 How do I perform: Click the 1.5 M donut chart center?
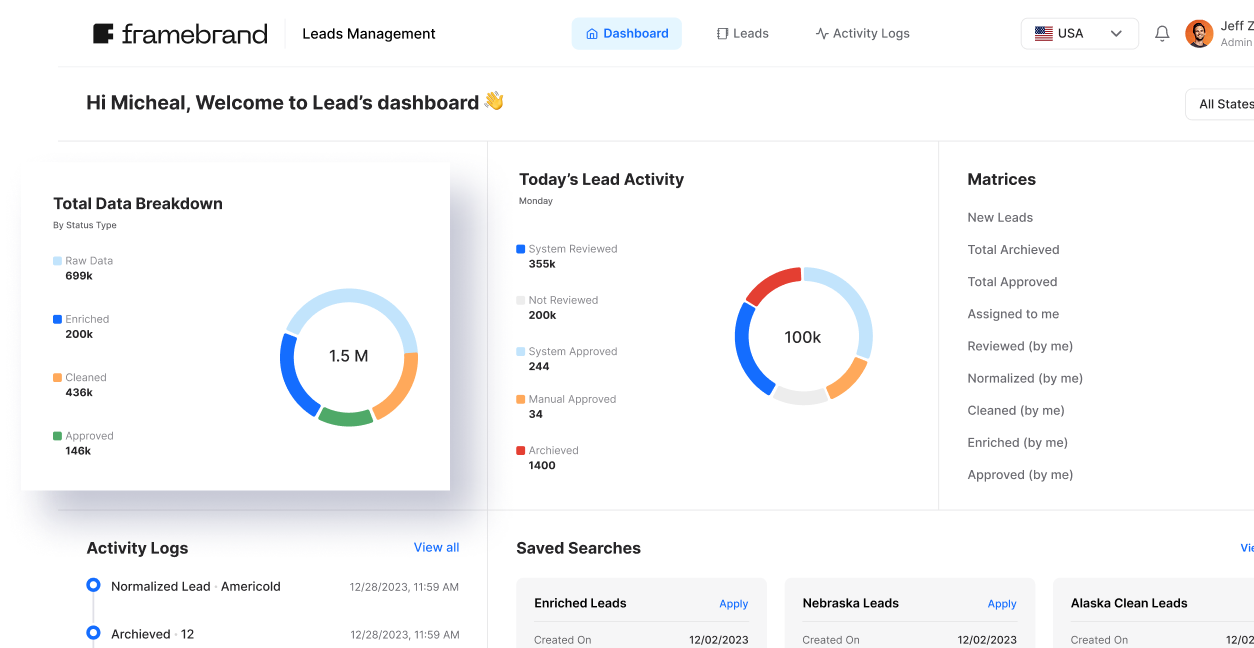pos(348,356)
